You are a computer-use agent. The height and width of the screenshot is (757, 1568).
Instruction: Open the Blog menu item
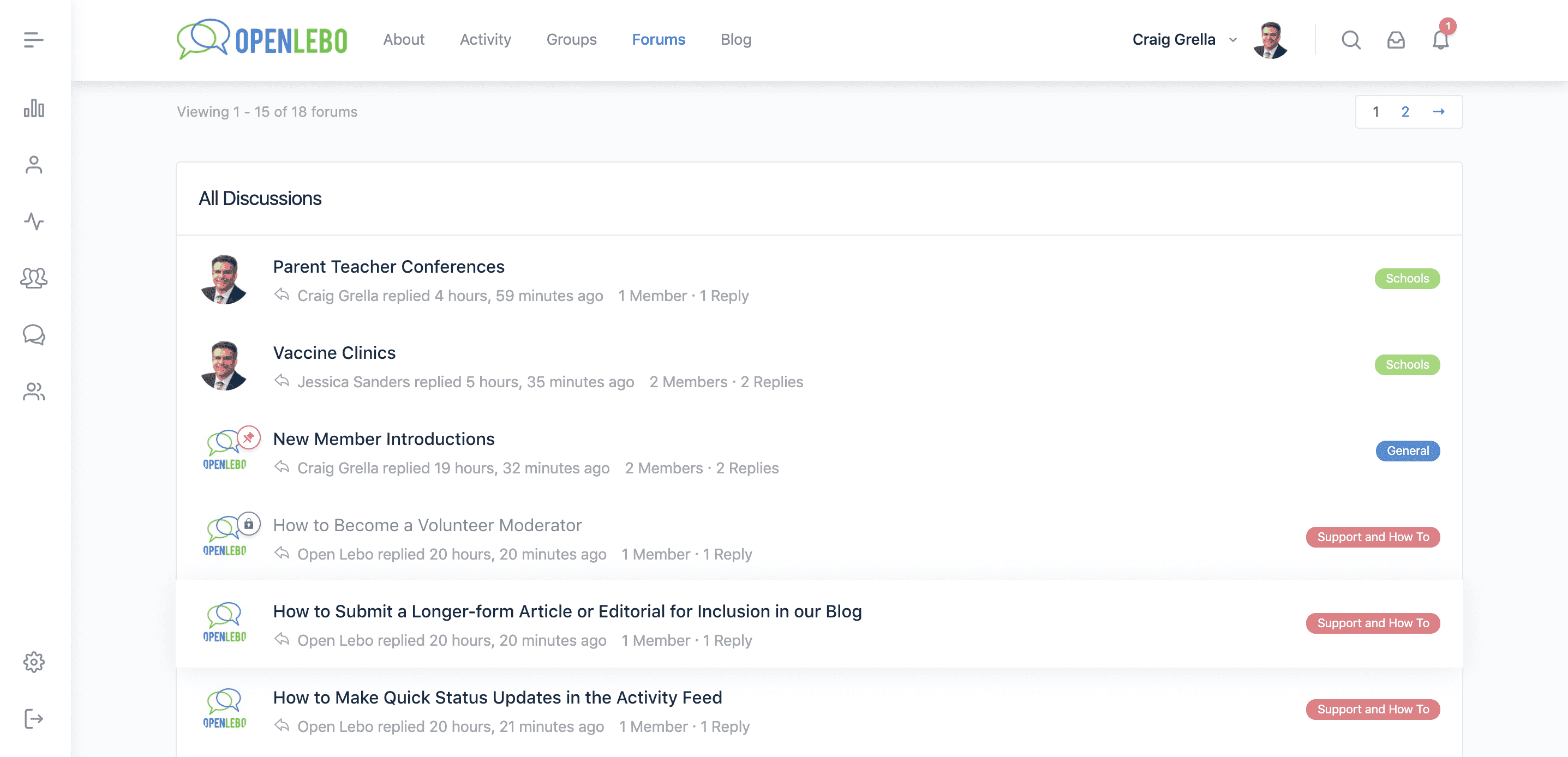tap(735, 40)
